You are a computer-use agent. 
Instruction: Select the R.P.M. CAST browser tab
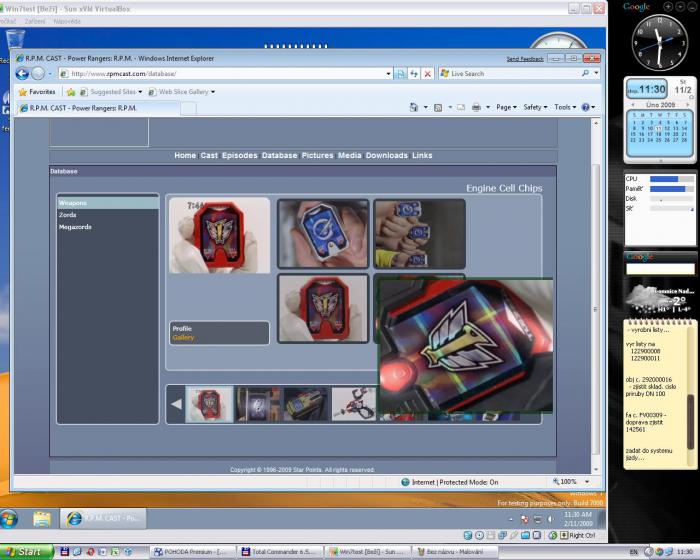point(98,108)
